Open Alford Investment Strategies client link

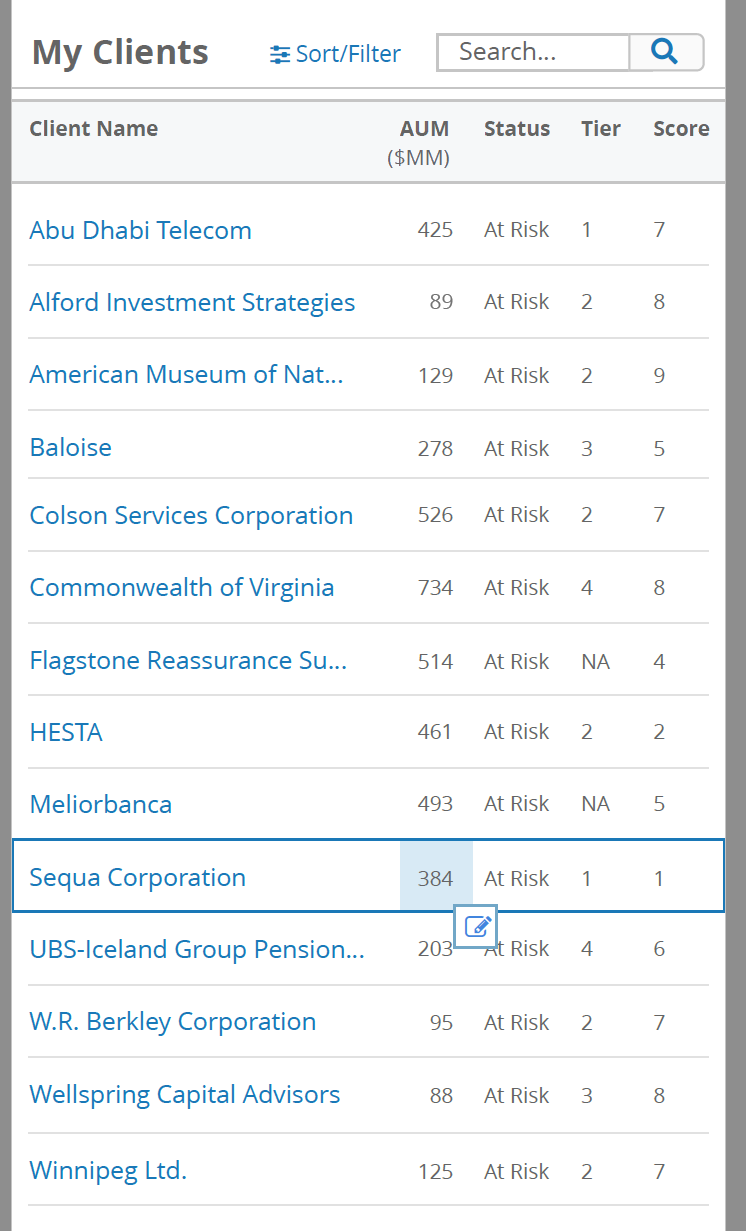[192, 302]
